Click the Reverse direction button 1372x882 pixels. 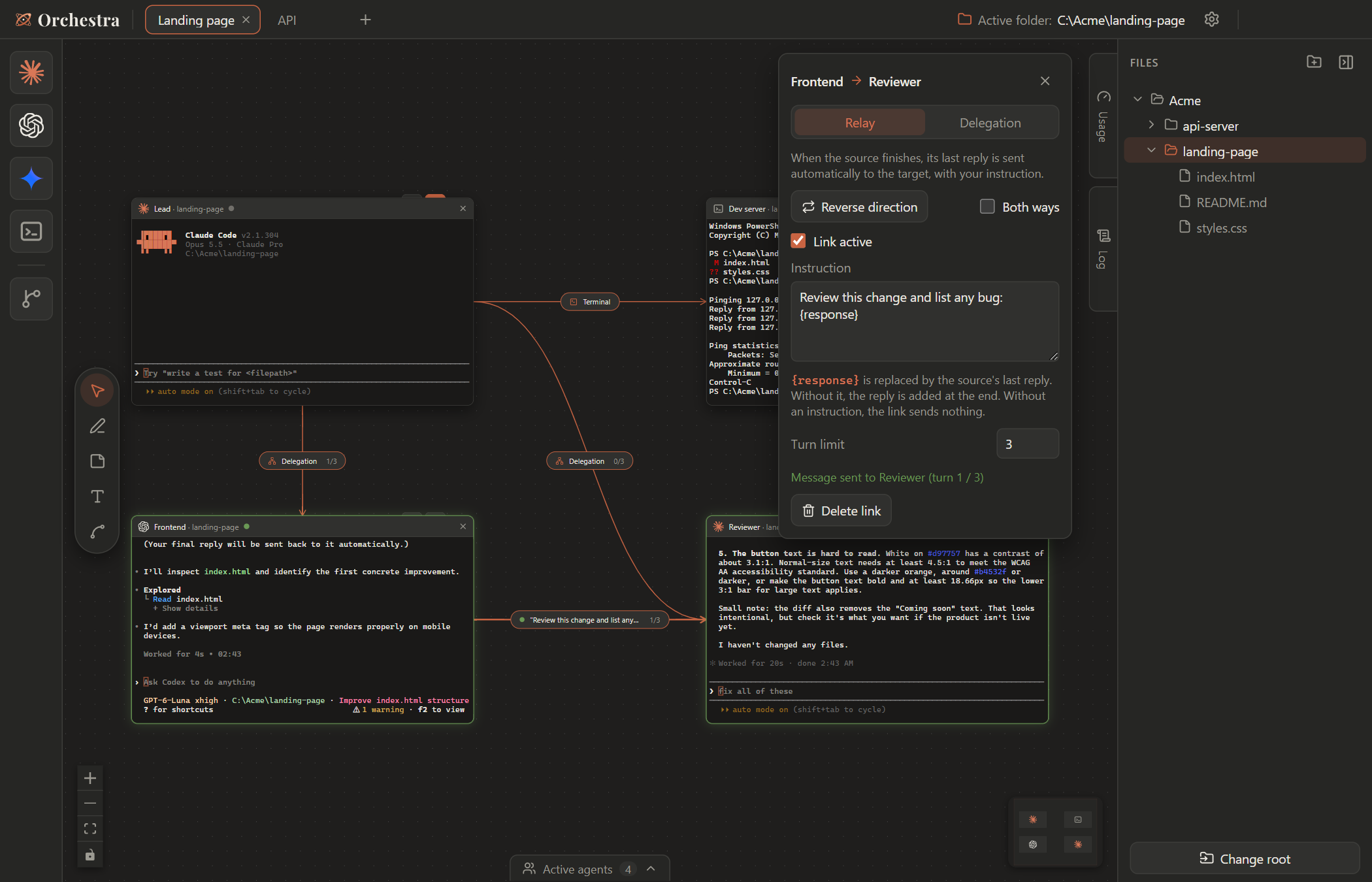point(859,206)
